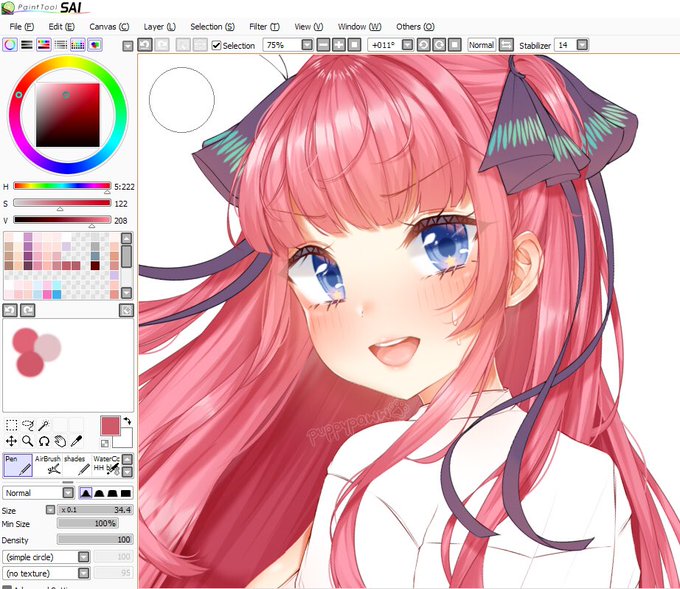Reset canvas rotation
Viewport: 680px width, 589px height.
pyautogui.click(x=454, y=45)
